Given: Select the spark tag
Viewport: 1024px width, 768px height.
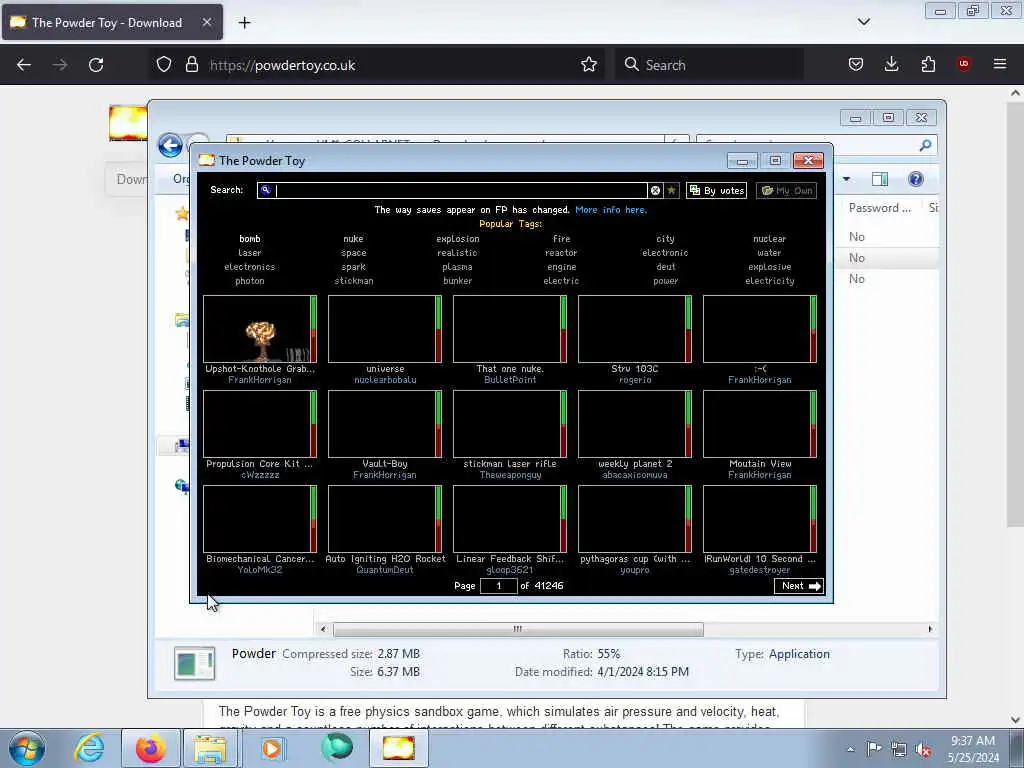Looking at the screenshot, I should [353, 267].
